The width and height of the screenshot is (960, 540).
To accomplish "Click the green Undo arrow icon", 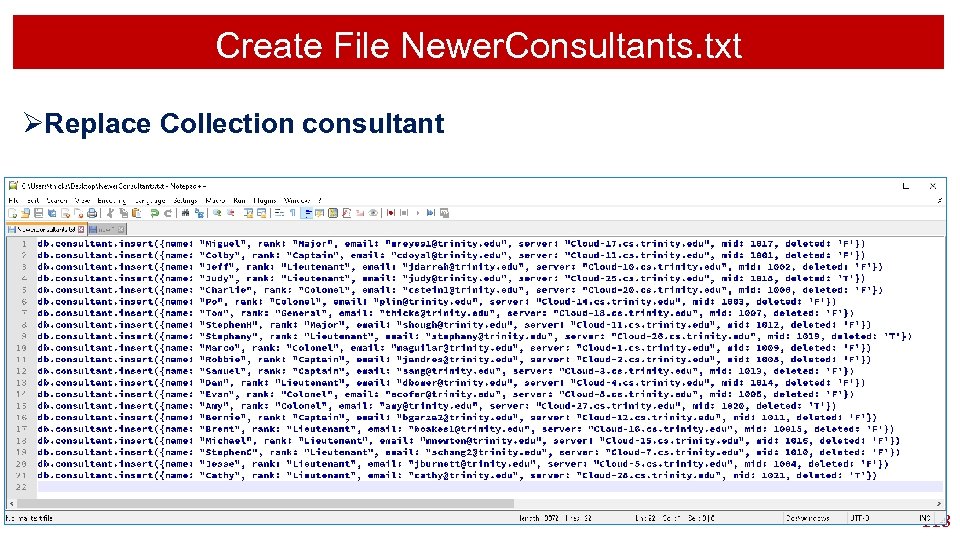I will [154, 213].
